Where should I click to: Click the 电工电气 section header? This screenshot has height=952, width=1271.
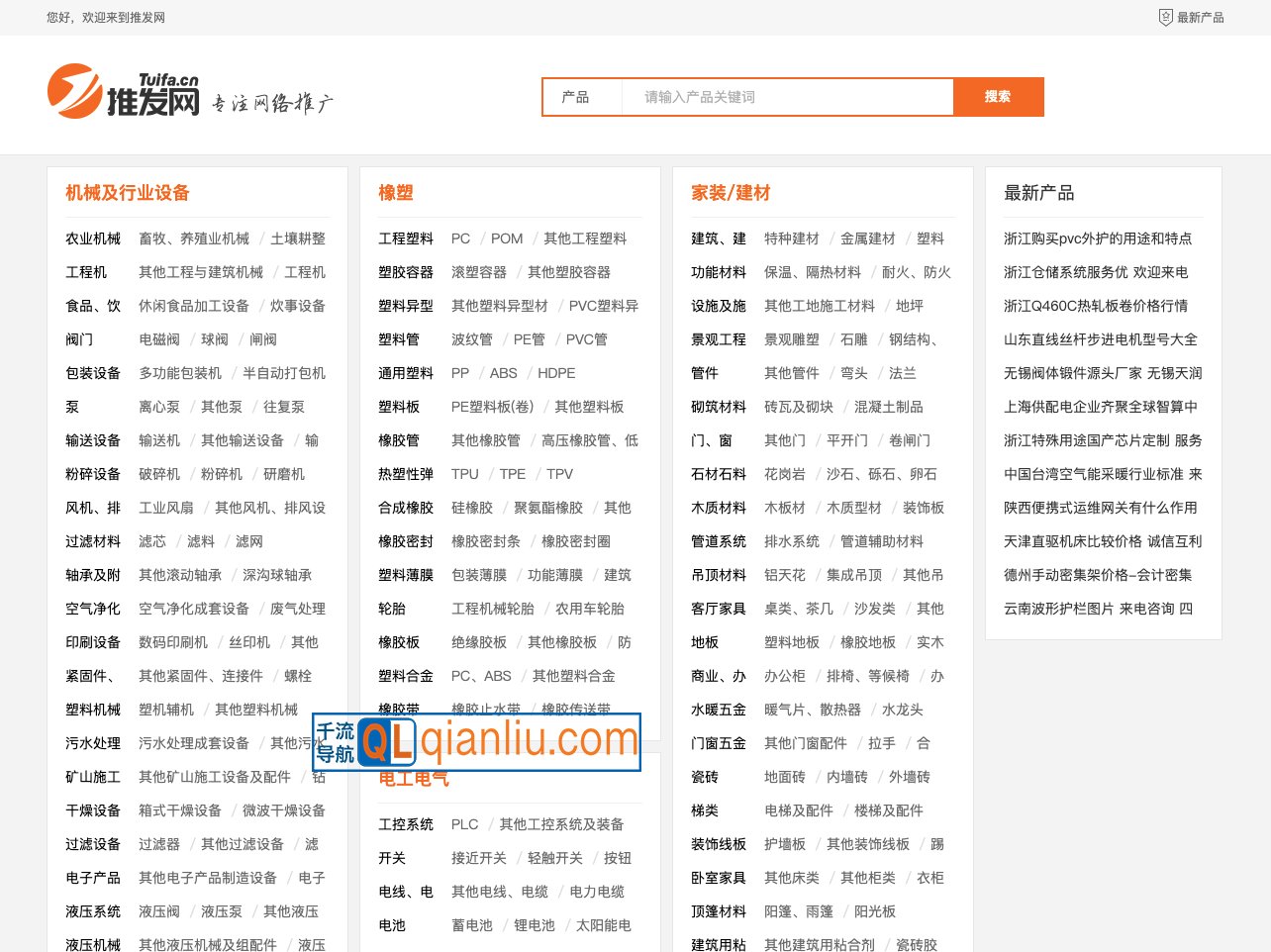coord(413,779)
